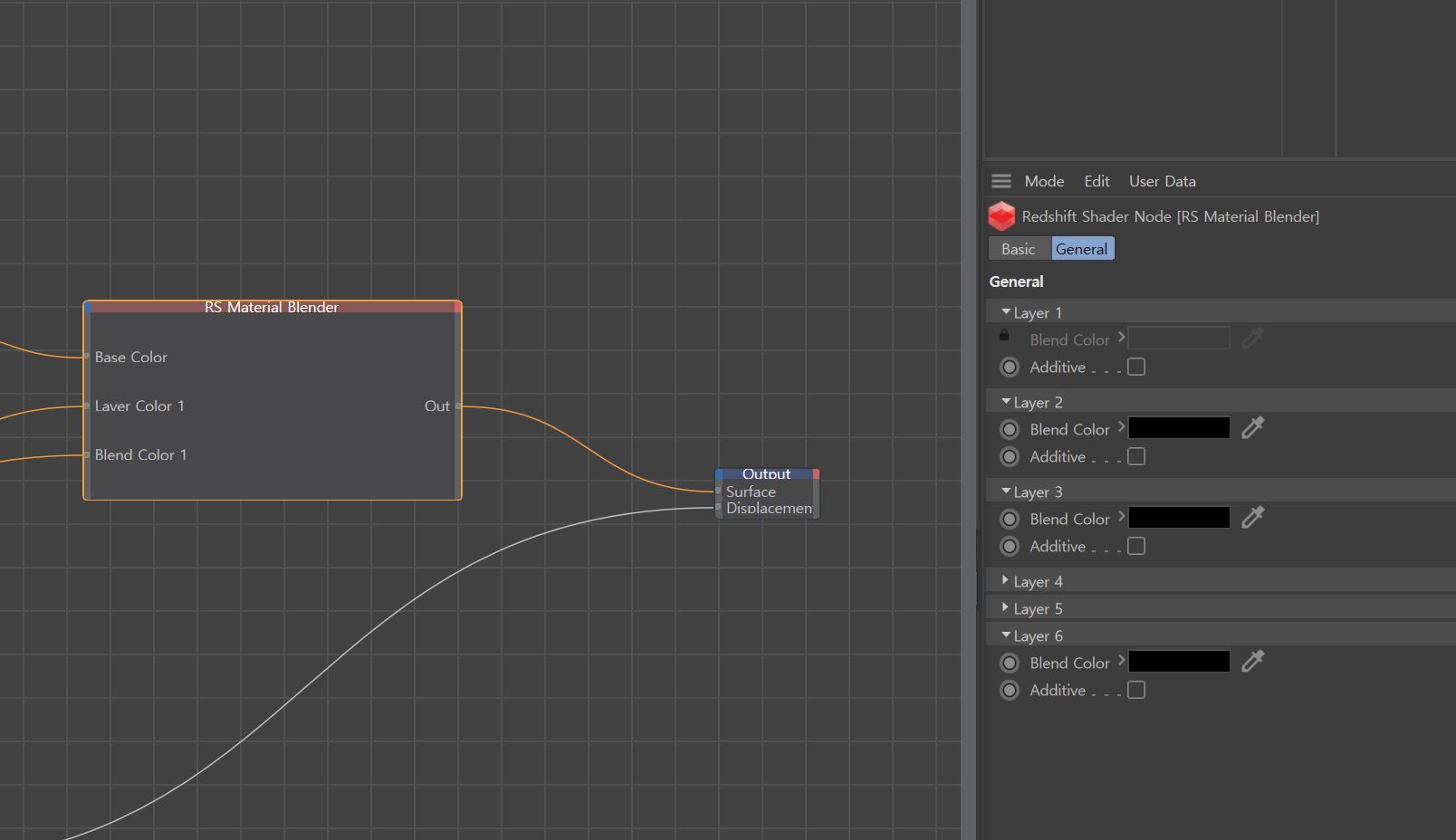Enable Additive checkbox for Layer 2

point(1136,456)
